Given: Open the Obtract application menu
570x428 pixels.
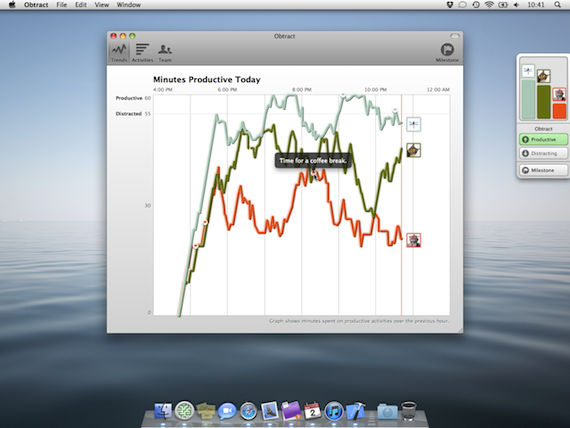Looking at the screenshot, I should pyautogui.click(x=36, y=5).
